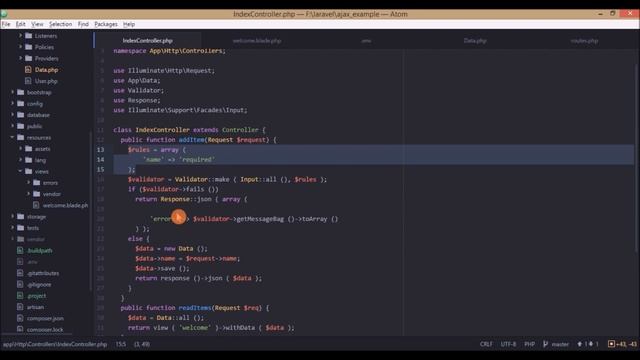
Task: Expand the public folder arrow
Action: 13,126
